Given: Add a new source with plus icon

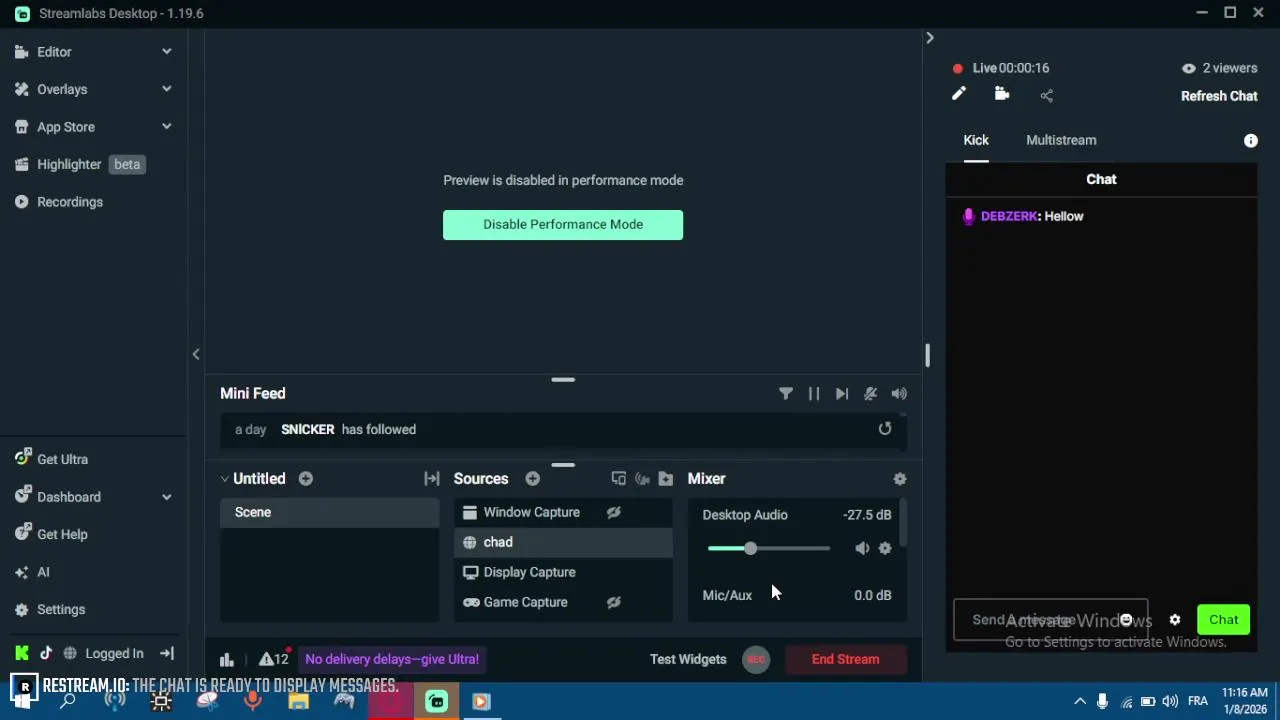Looking at the screenshot, I should coord(533,479).
